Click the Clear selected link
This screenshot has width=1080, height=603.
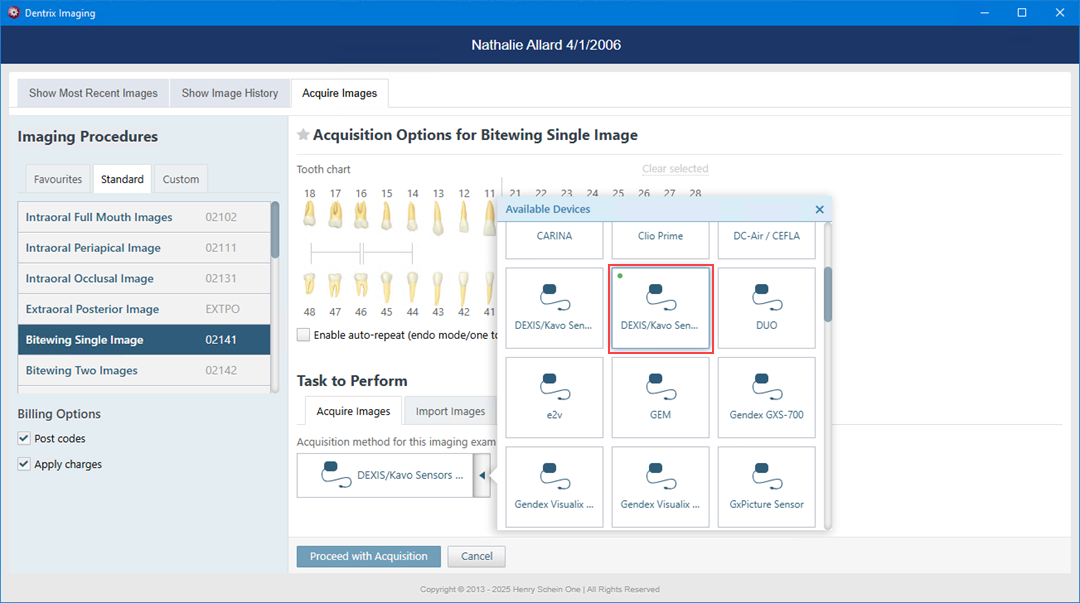tap(675, 169)
